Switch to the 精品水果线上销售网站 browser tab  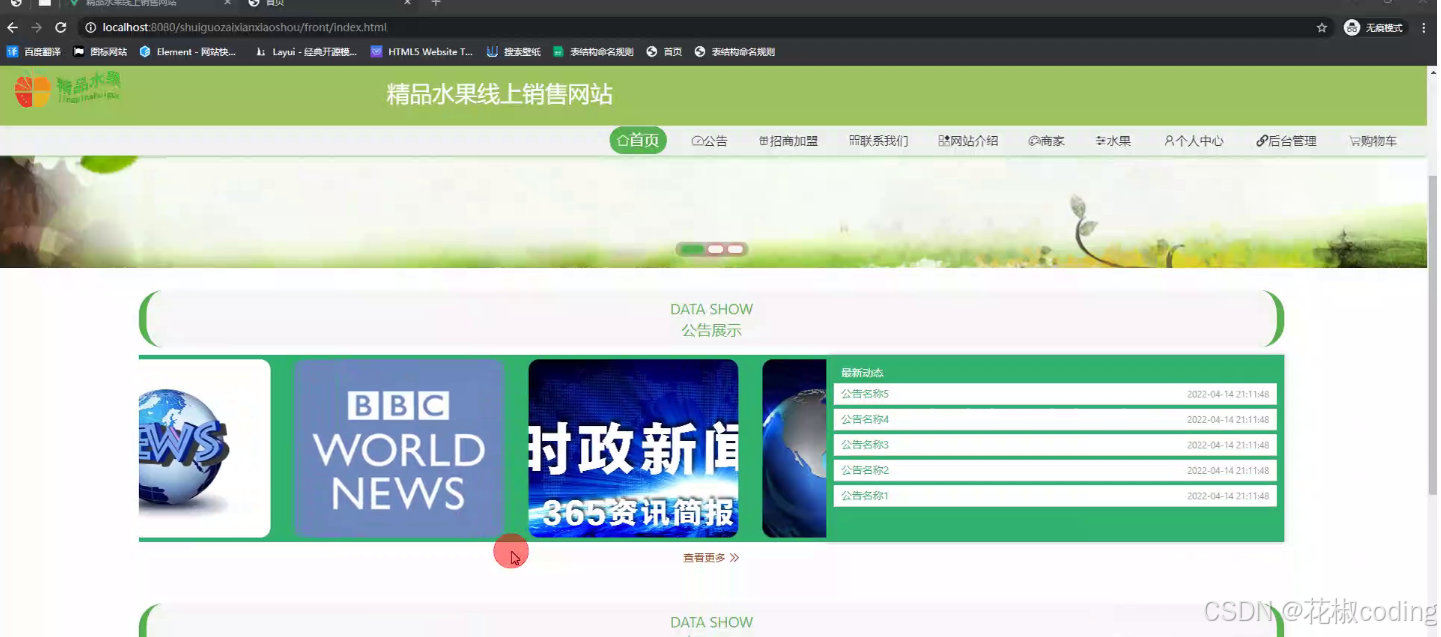pos(148,3)
